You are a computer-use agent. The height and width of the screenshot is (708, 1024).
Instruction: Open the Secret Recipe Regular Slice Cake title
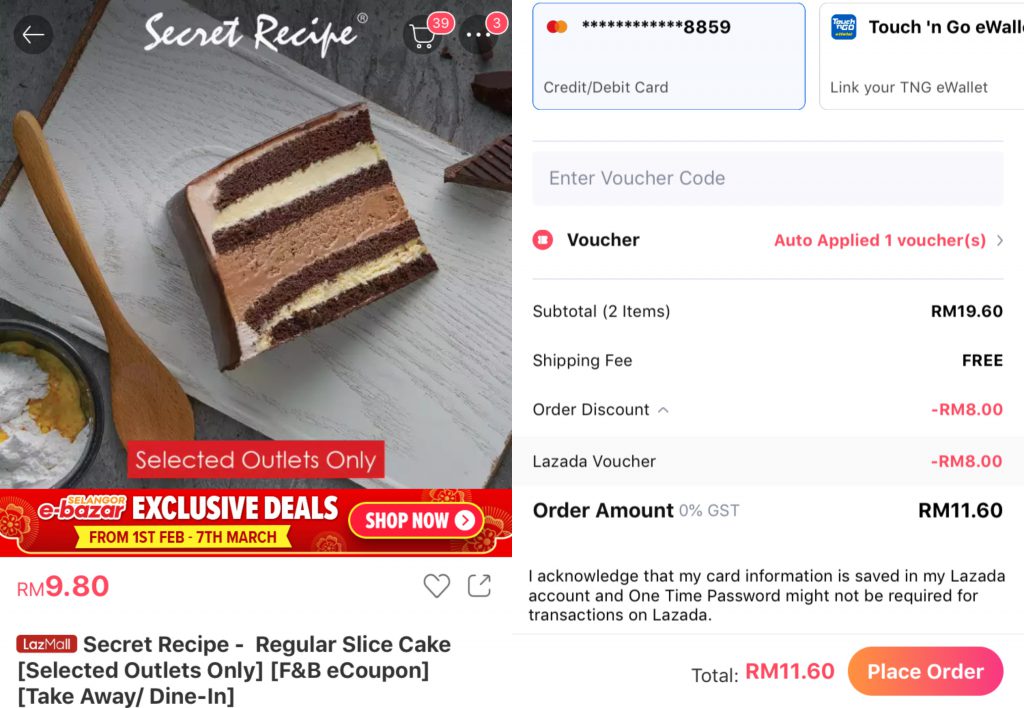(234, 670)
